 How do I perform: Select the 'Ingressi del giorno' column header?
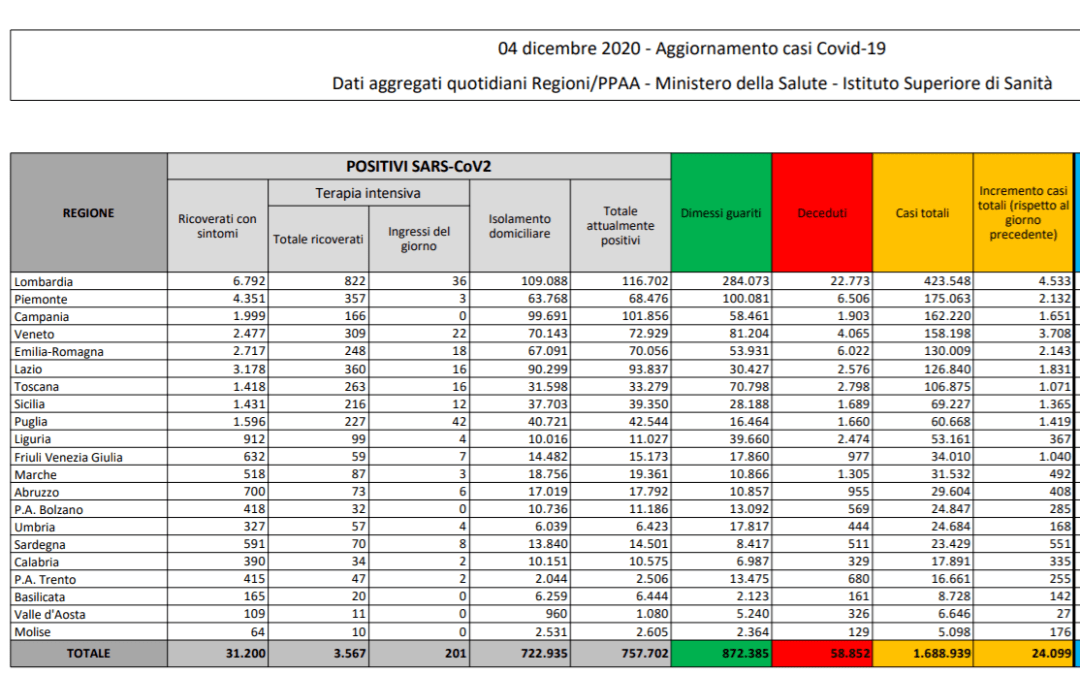click(419, 239)
